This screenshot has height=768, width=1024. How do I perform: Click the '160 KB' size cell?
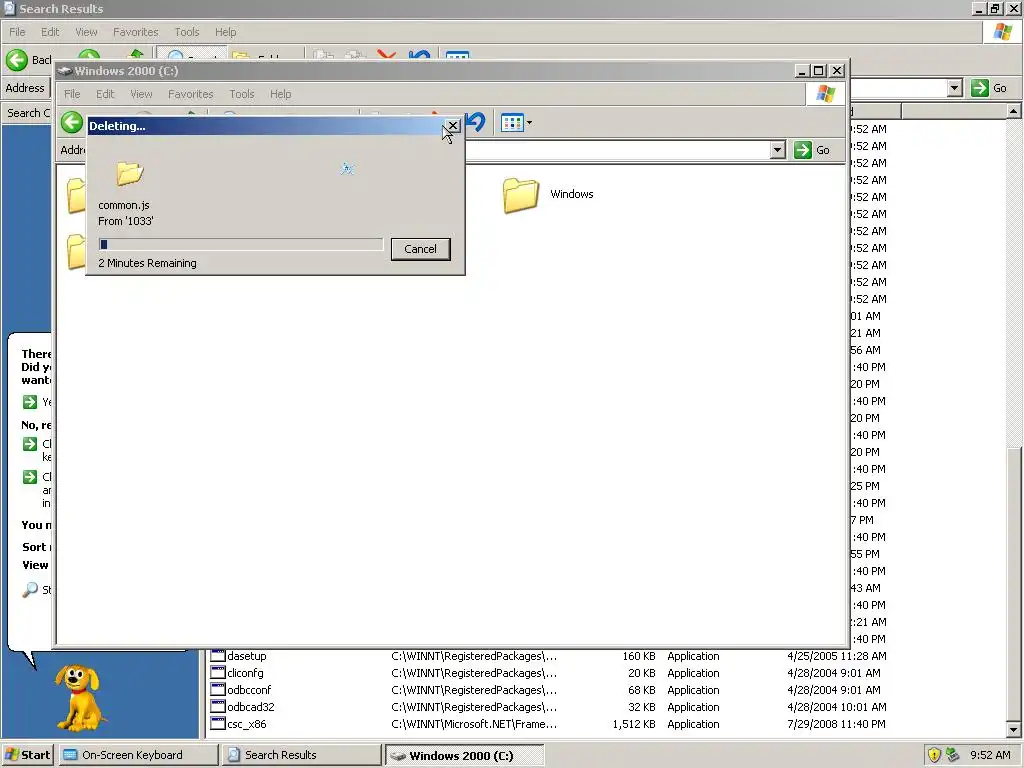point(639,656)
